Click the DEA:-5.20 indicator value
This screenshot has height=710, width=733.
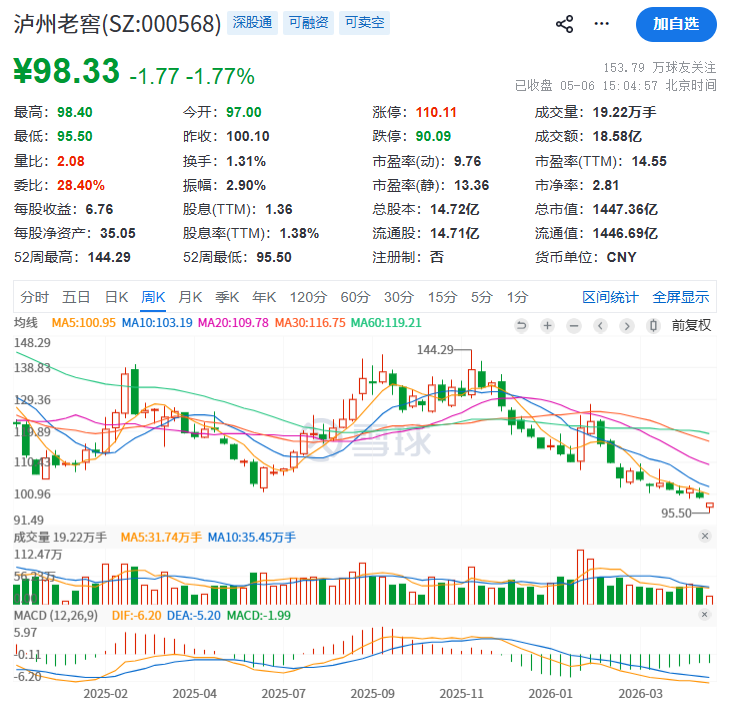[194, 615]
